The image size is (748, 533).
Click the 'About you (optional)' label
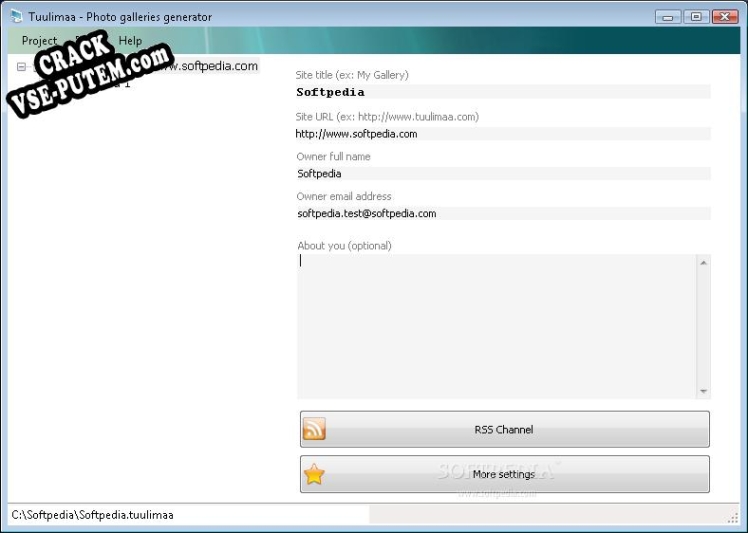[x=344, y=246]
